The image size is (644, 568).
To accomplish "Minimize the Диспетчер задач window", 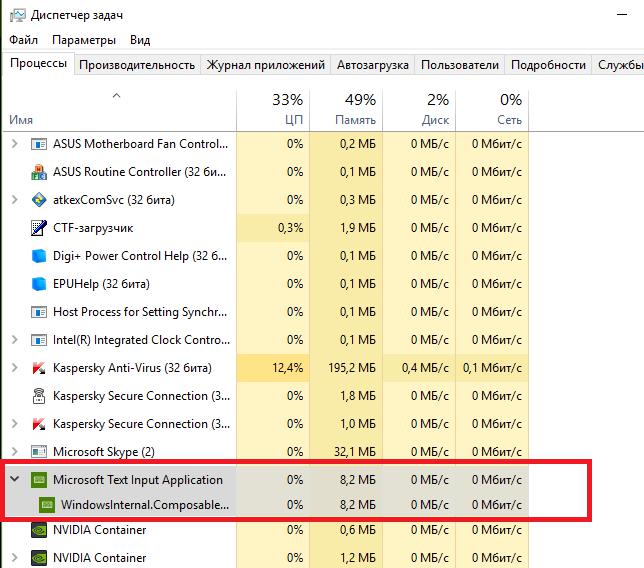I will click(x=622, y=15).
